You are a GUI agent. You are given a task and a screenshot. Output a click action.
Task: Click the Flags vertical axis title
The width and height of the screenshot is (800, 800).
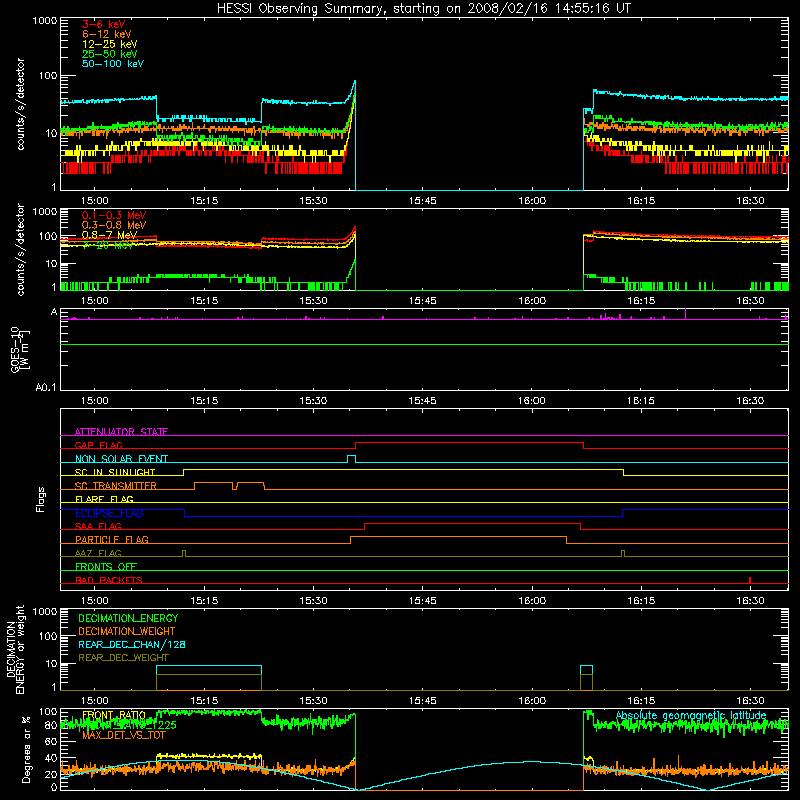40,499
